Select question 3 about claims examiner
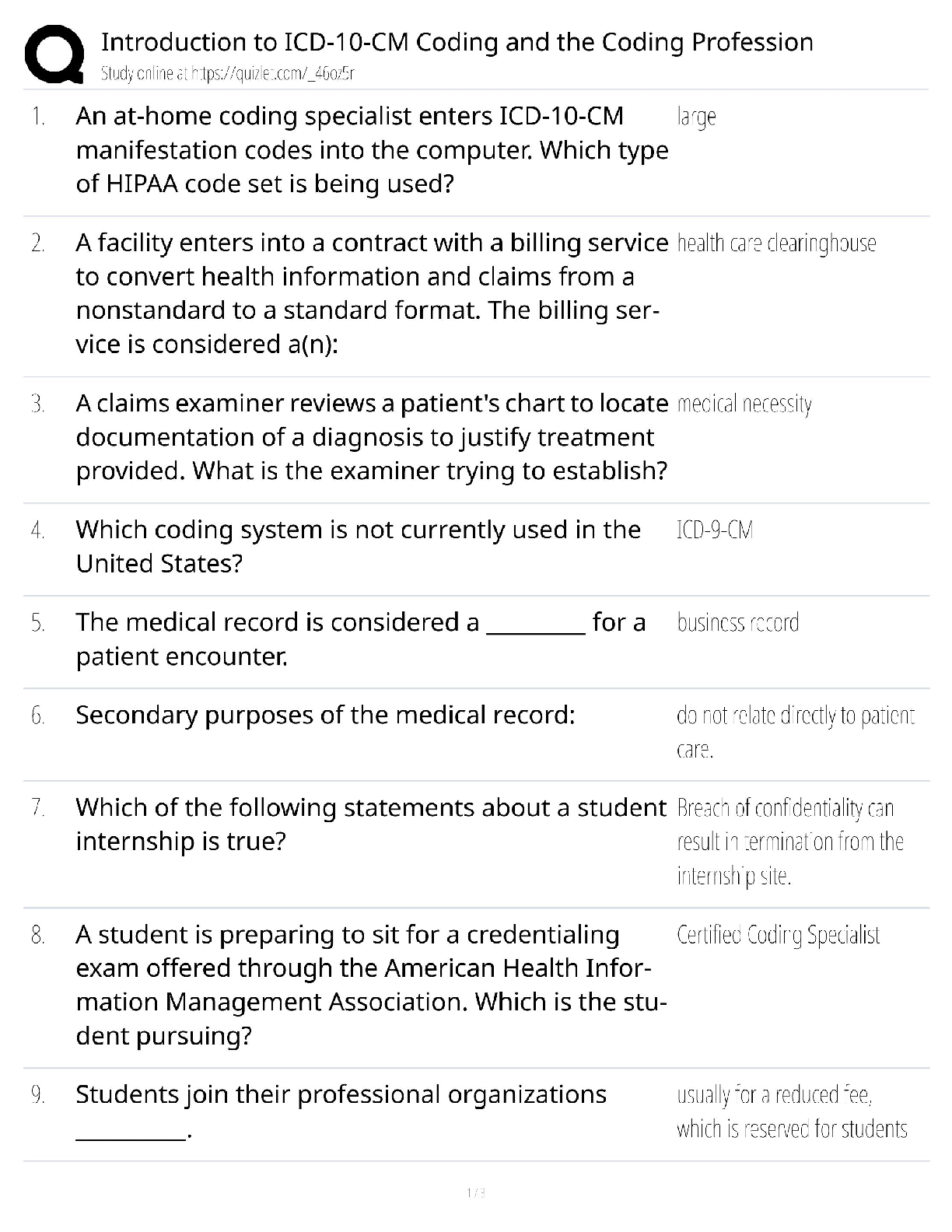Image resolution: width=952 pixels, height=1232 pixels. [371, 437]
